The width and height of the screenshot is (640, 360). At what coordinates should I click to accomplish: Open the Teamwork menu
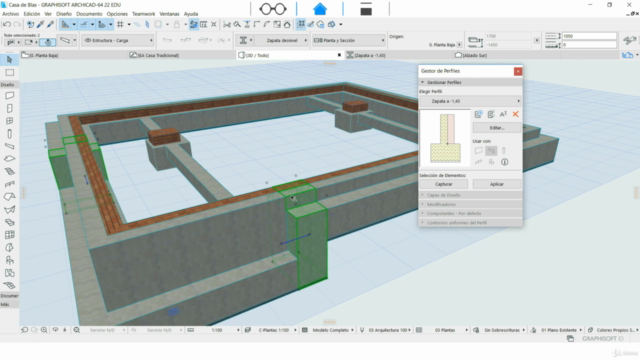[143, 14]
